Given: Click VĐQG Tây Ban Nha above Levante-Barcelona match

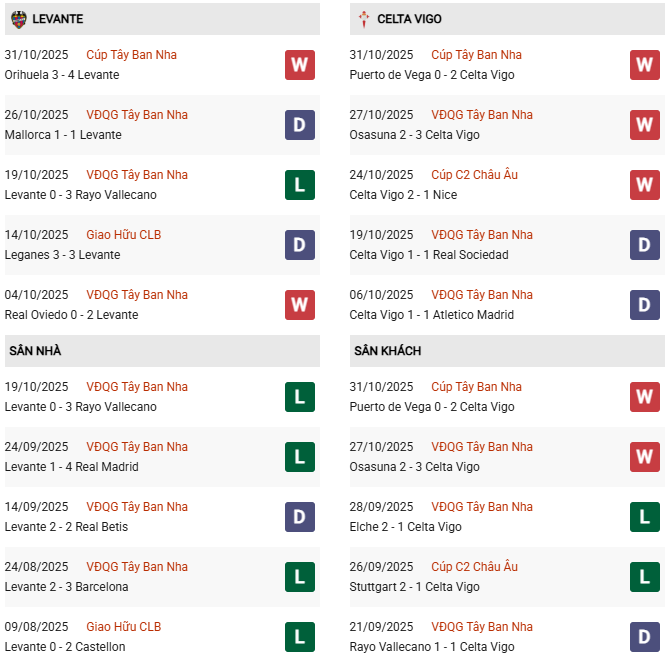Looking at the screenshot, I should click(x=137, y=567).
